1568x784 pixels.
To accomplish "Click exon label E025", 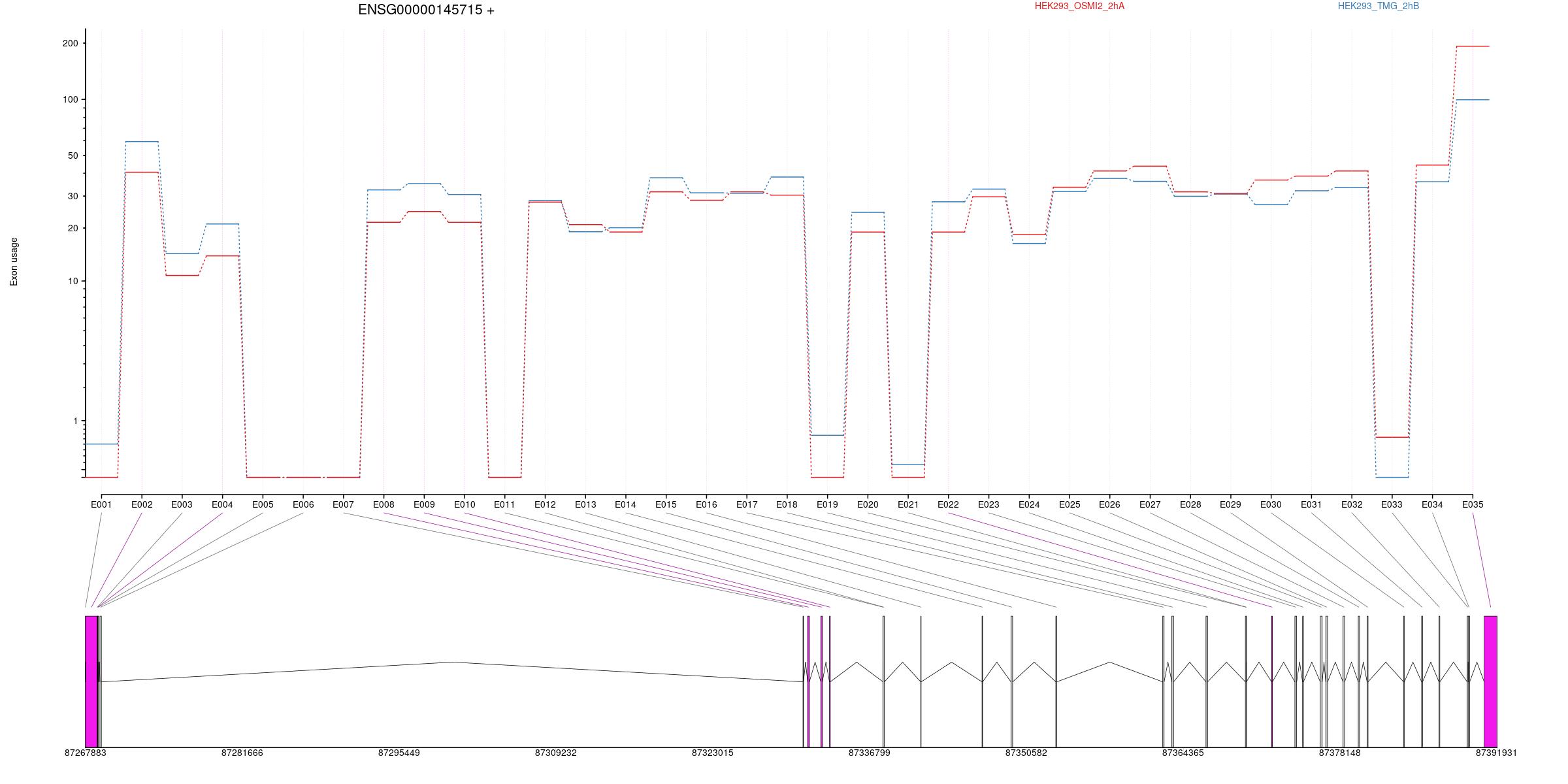I will click(1070, 504).
